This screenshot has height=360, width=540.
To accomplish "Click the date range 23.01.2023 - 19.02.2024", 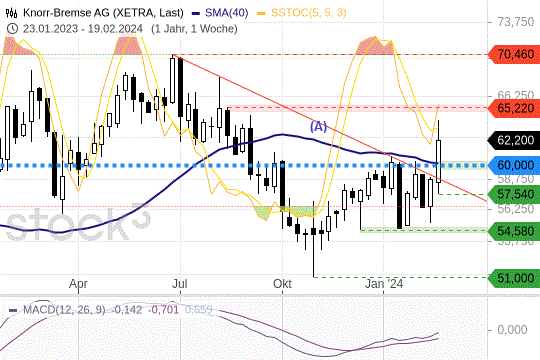I will tap(83, 29).
